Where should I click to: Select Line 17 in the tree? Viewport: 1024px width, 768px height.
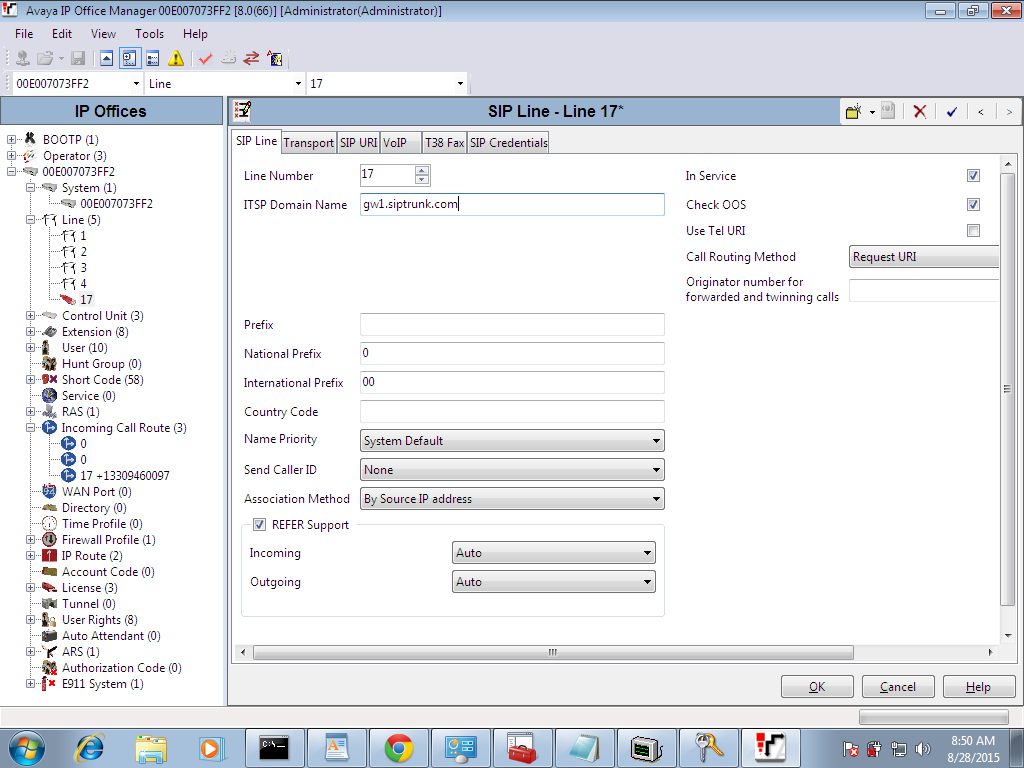coord(86,300)
